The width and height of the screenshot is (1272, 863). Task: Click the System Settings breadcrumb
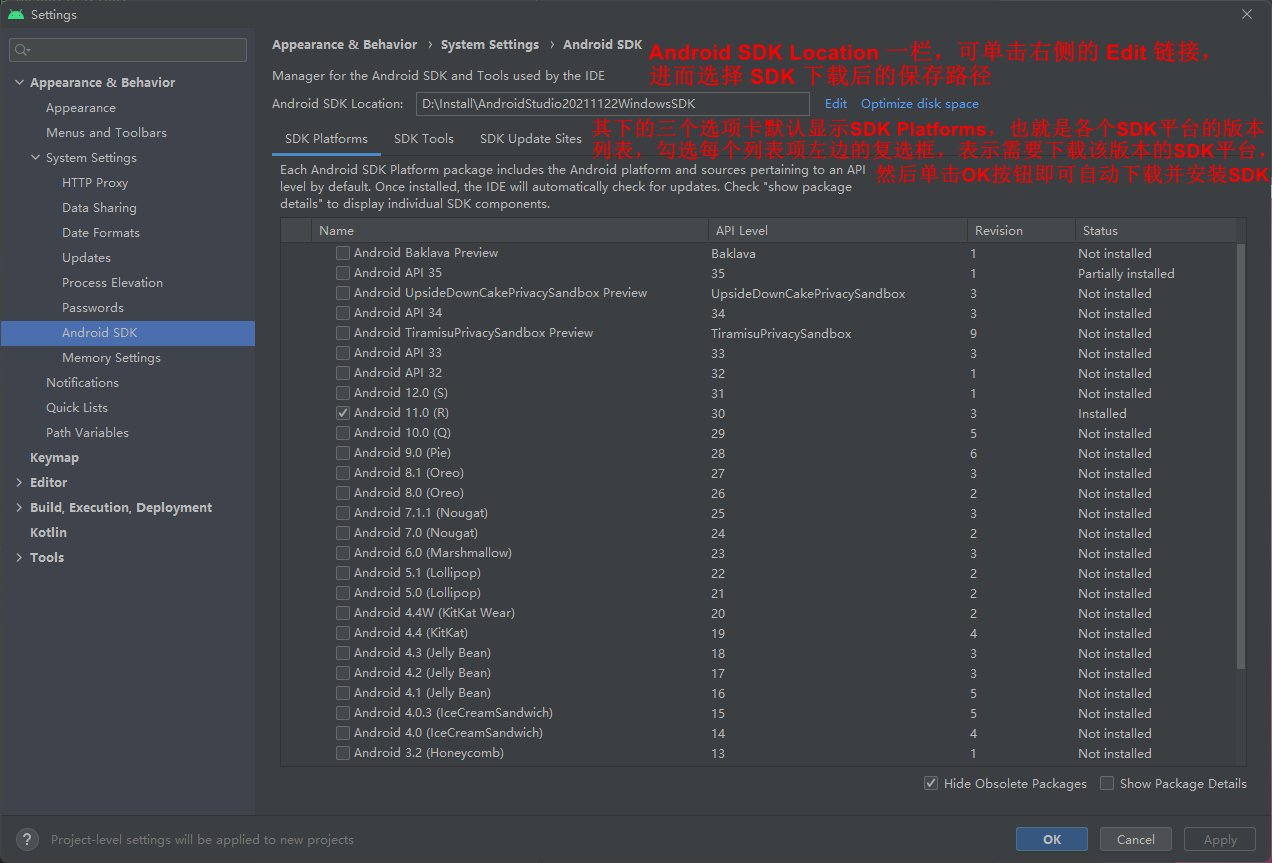[x=490, y=45]
